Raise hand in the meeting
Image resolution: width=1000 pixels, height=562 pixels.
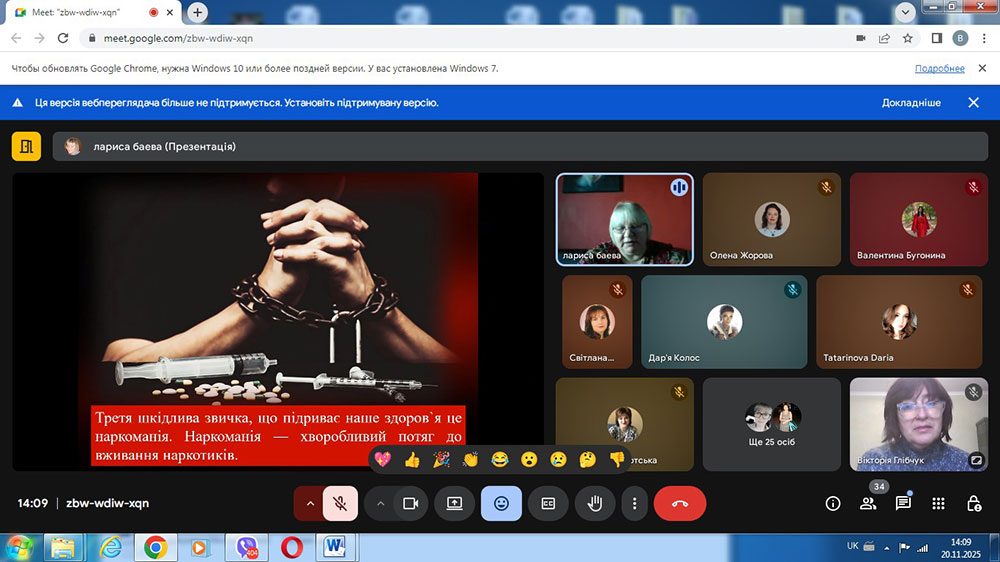point(595,504)
